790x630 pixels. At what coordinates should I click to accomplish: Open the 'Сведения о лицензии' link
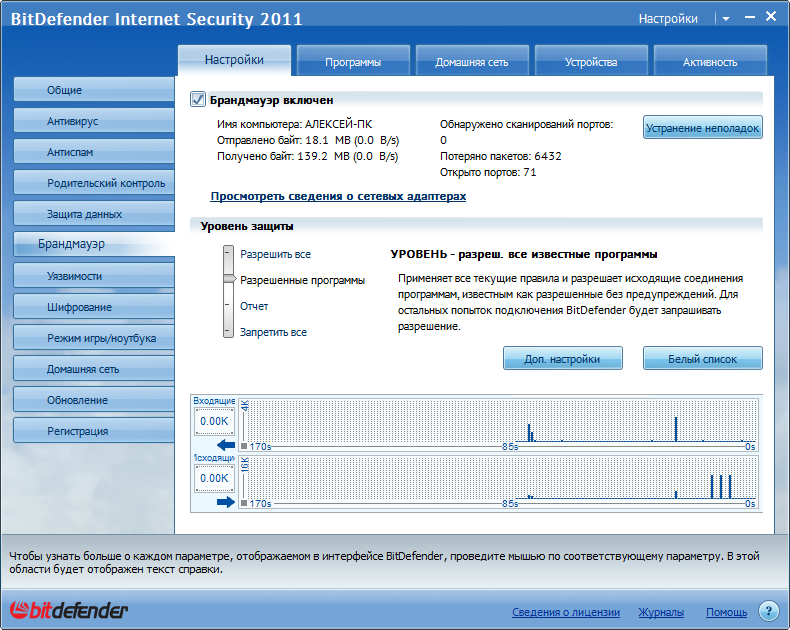566,612
